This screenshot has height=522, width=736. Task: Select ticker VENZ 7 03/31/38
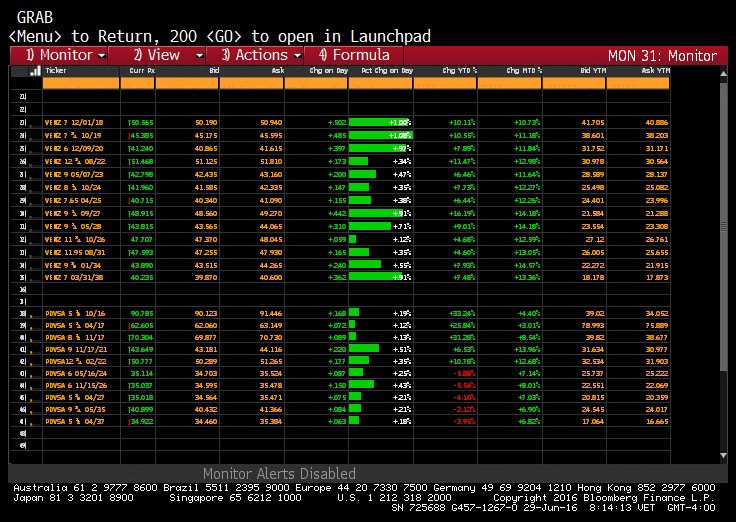click(74, 277)
